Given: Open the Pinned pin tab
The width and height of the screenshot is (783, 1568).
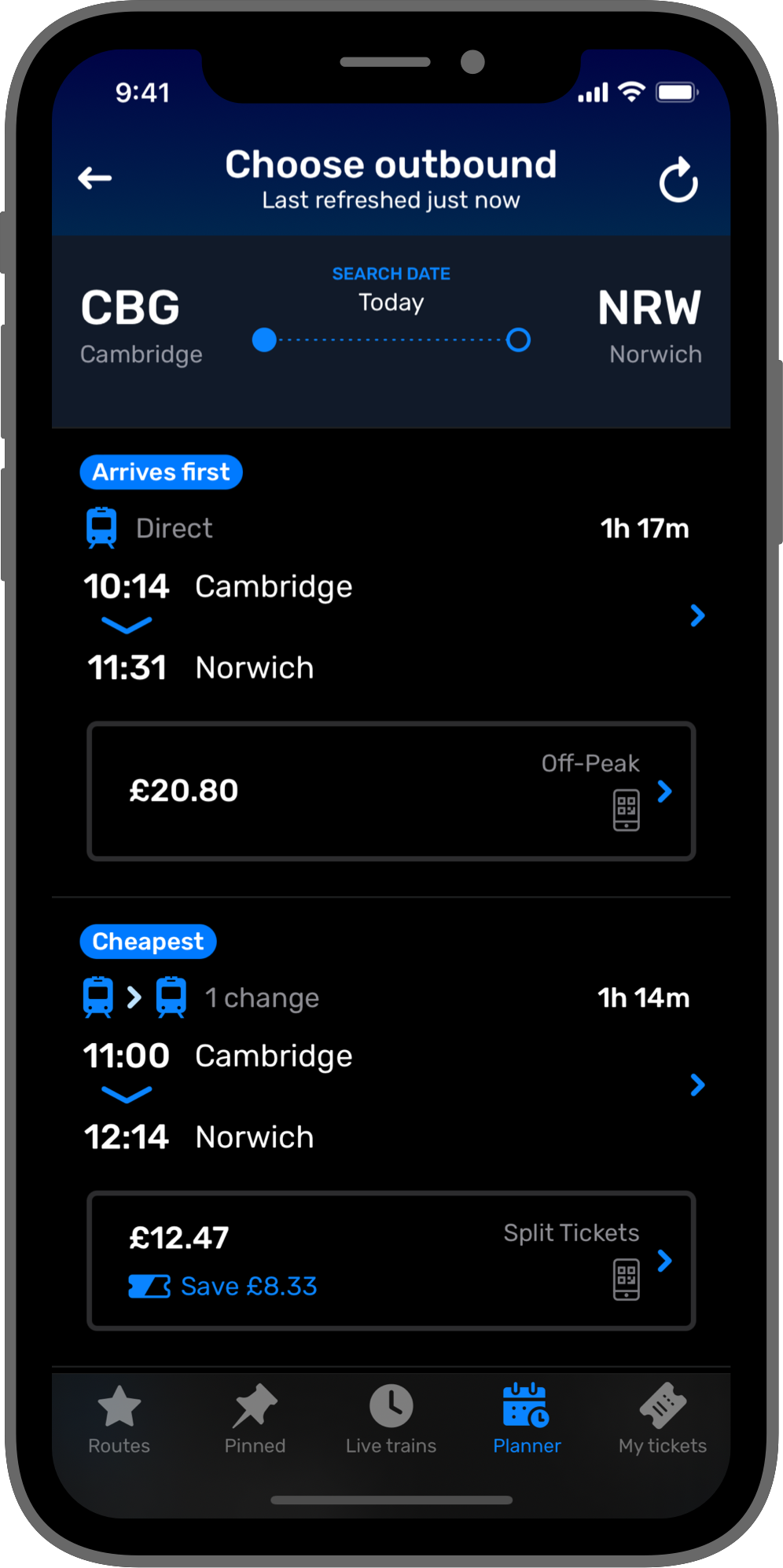Looking at the screenshot, I should pos(255,1419).
